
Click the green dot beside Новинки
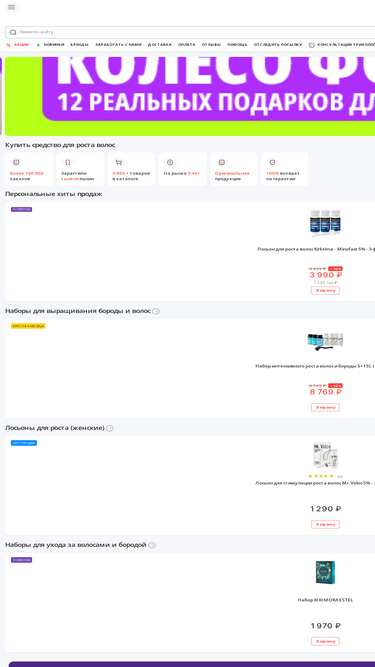(38, 45)
